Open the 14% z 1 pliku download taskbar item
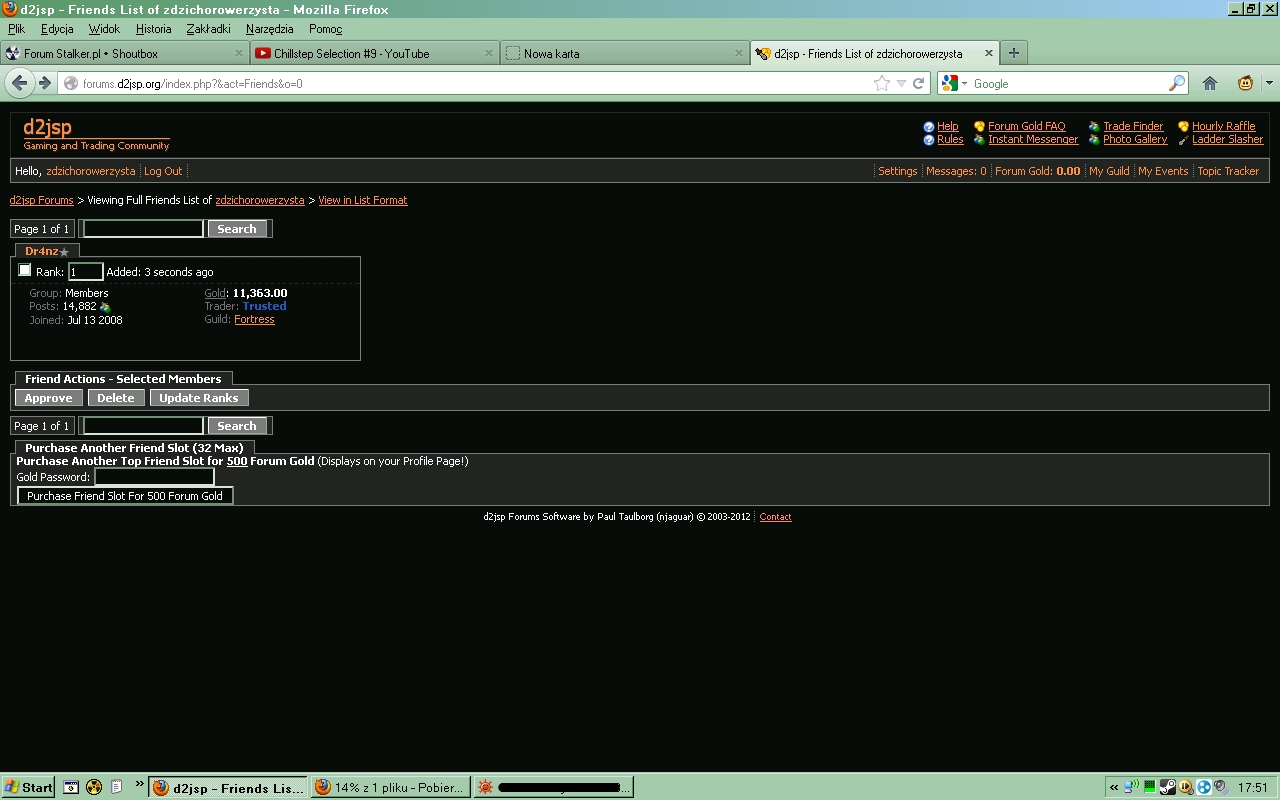 coord(392,787)
